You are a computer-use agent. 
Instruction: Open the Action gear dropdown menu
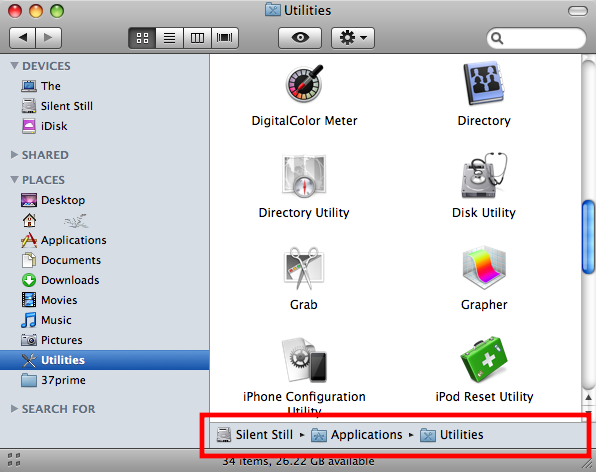coord(353,38)
